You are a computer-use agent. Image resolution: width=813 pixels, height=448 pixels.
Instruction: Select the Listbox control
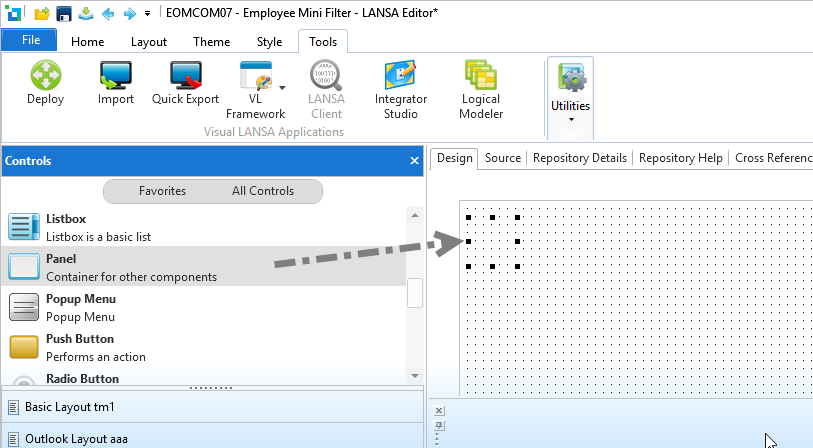pos(203,227)
